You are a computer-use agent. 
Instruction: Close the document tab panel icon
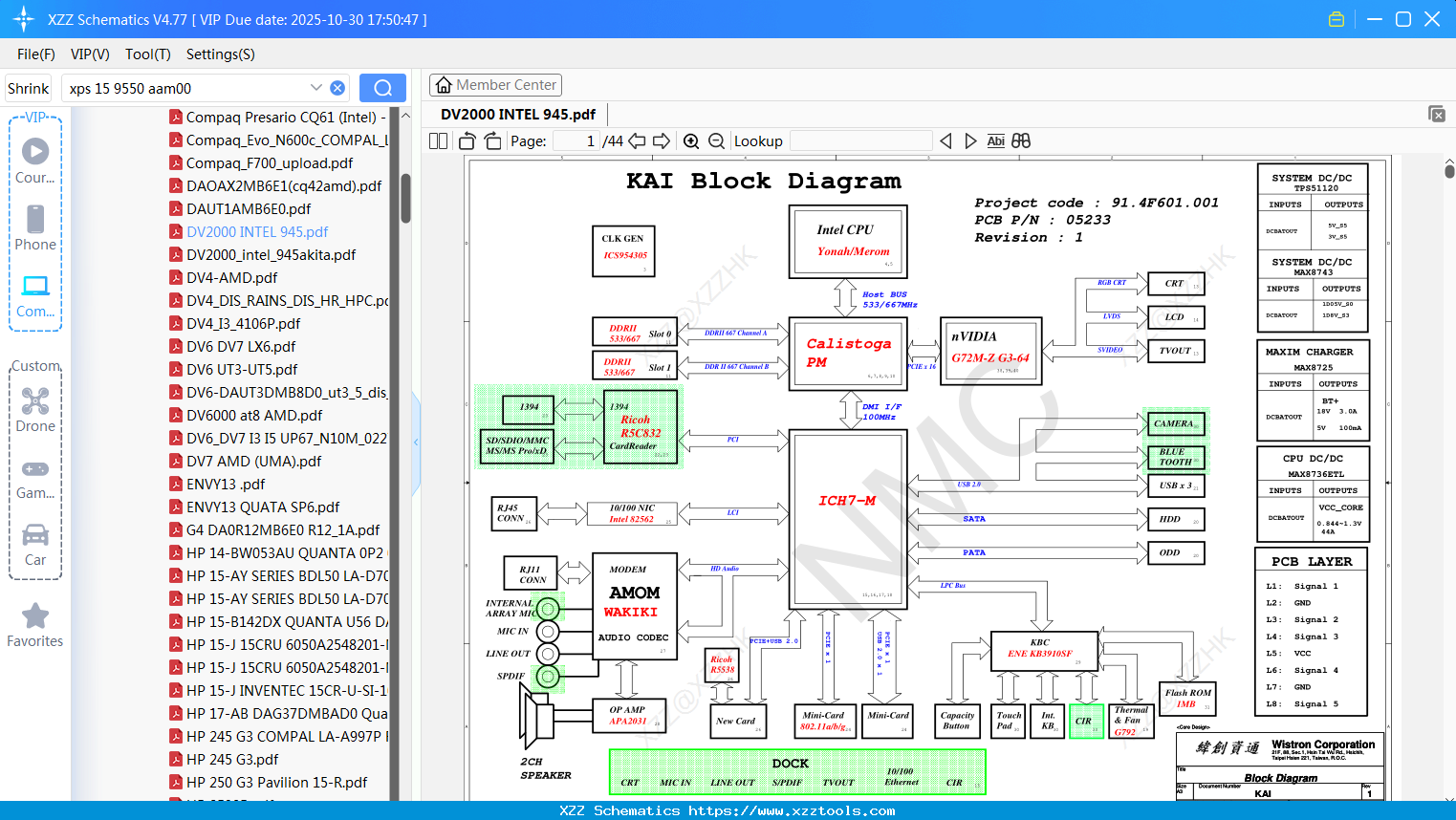click(1437, 114)
